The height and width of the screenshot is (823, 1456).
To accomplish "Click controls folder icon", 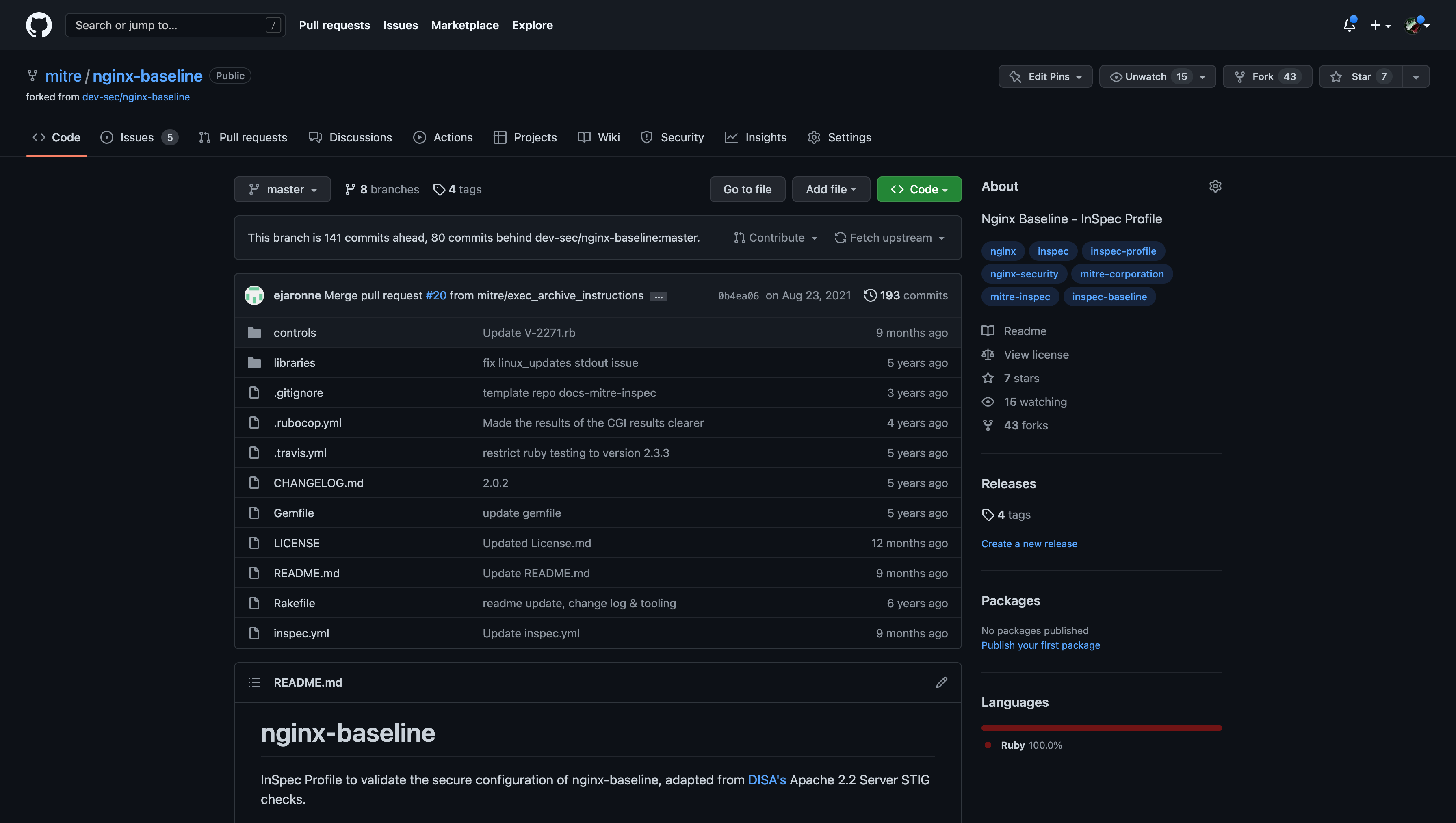I will (254, 333).
